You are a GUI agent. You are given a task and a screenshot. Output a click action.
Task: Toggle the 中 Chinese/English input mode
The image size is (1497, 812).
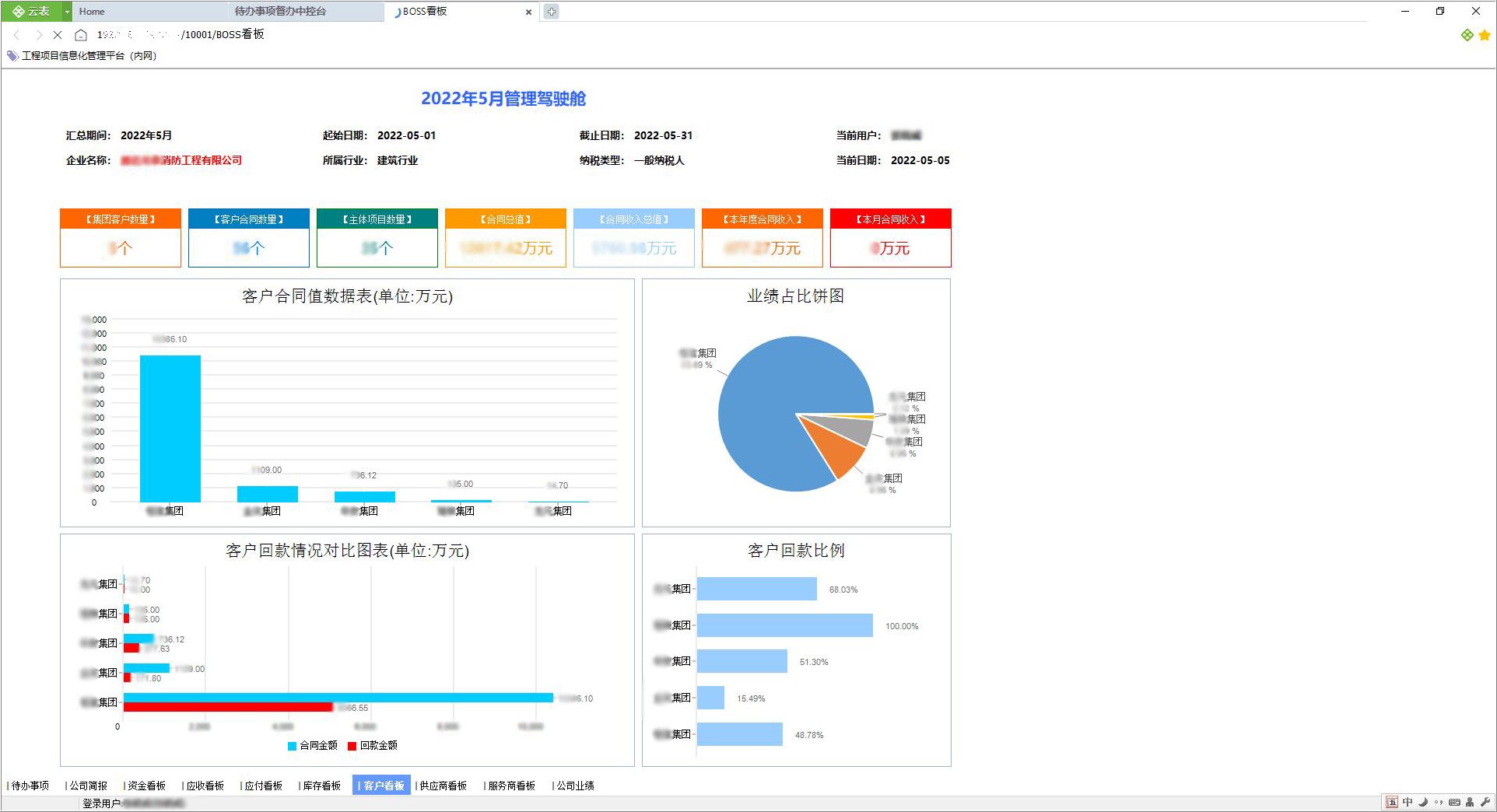click(x=1408, y=802)
